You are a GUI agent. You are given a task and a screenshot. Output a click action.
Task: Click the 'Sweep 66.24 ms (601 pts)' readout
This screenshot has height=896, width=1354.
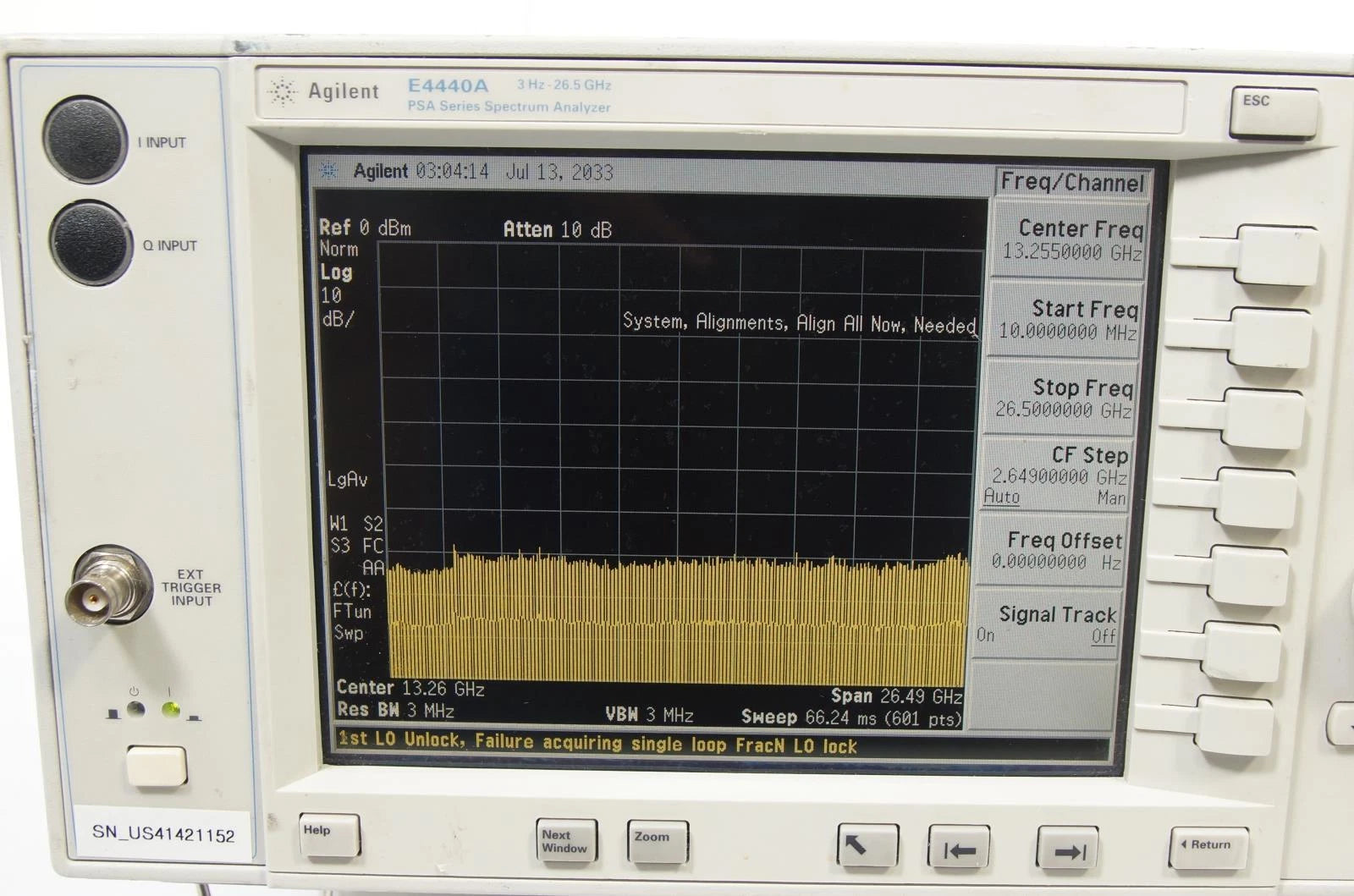tap(851, 717)
